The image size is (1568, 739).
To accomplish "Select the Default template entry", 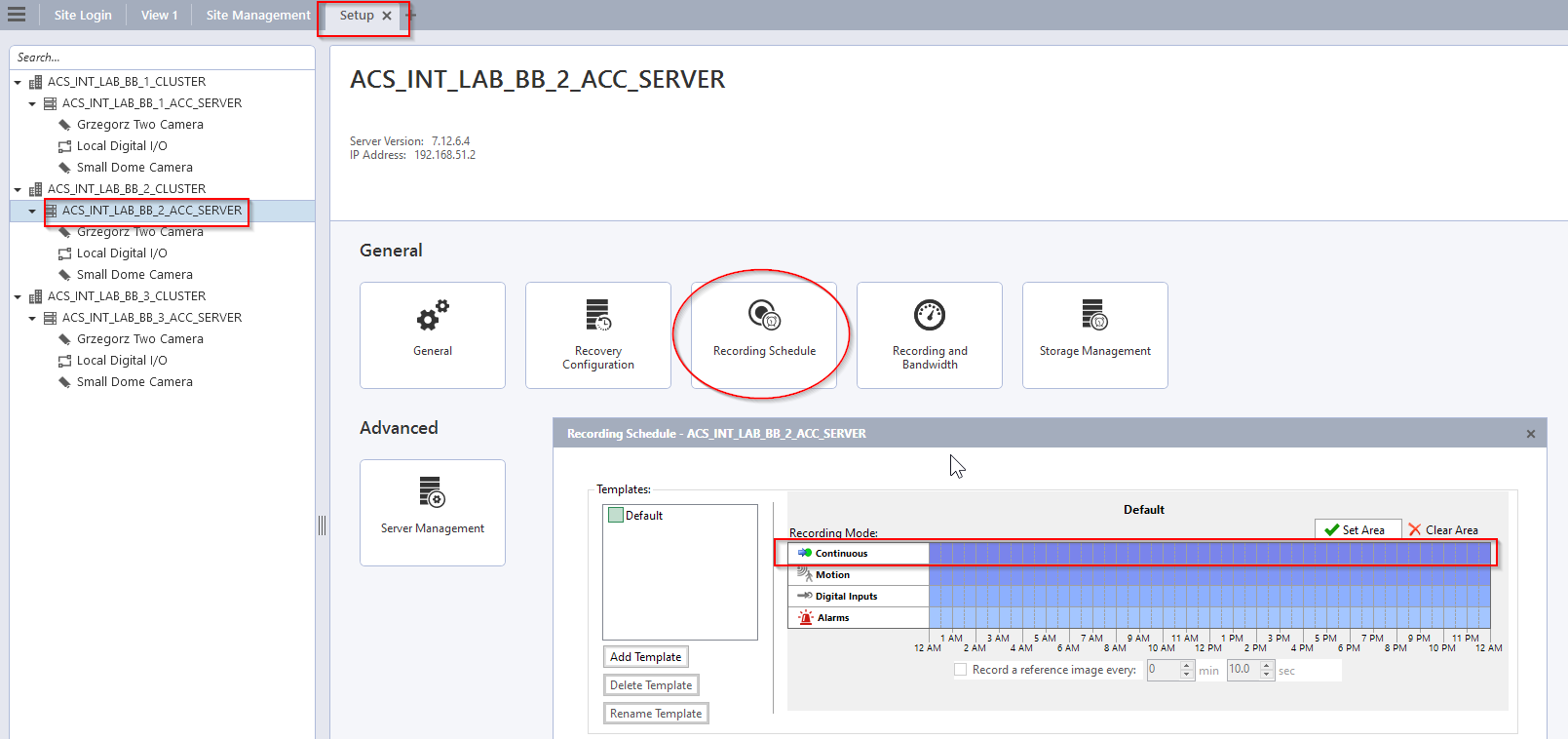I will point(643,516).
